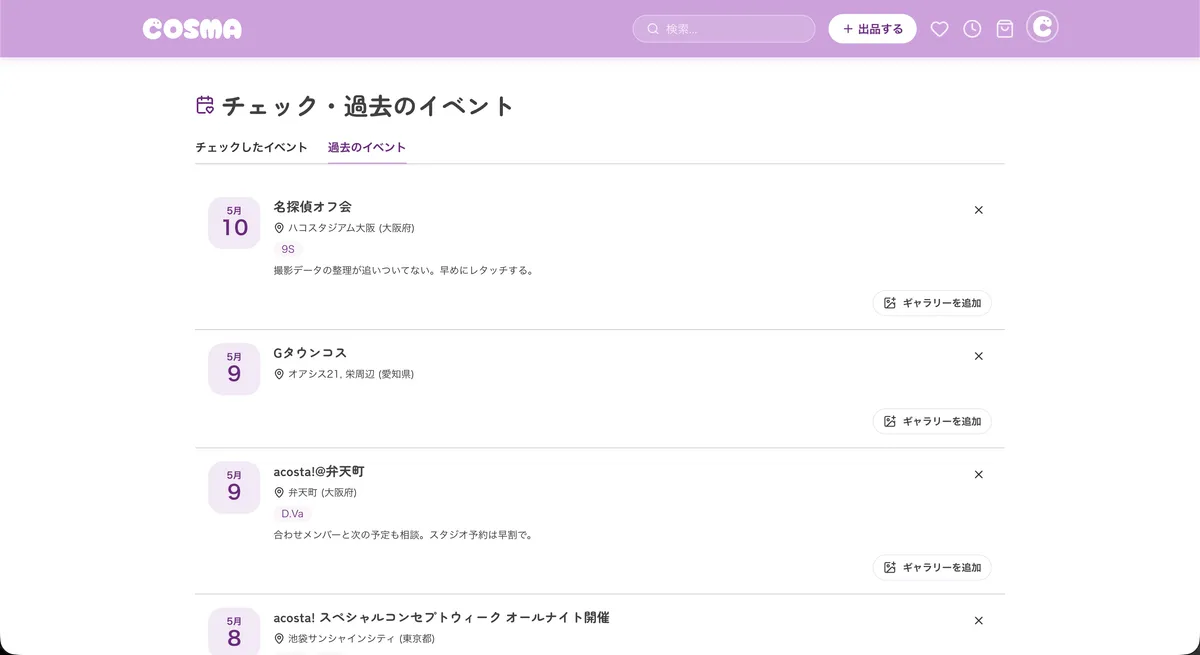Click the 5月 10 date badge
Screen dimensions: 1200x655
[234, 222]
